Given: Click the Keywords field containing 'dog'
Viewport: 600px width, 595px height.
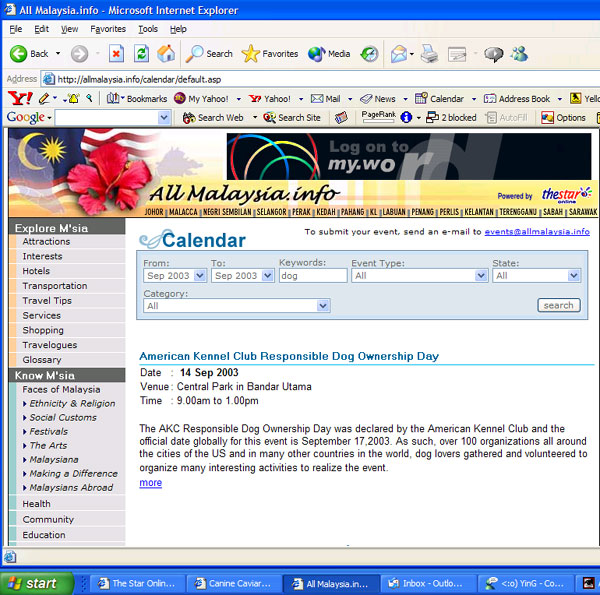Looking at the screenshot, I should [x=313, y=275].
